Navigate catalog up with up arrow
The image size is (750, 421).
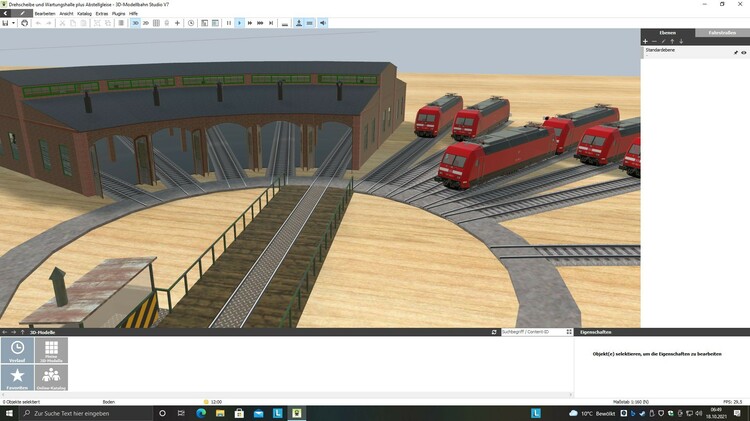click(x=22, y=332)
